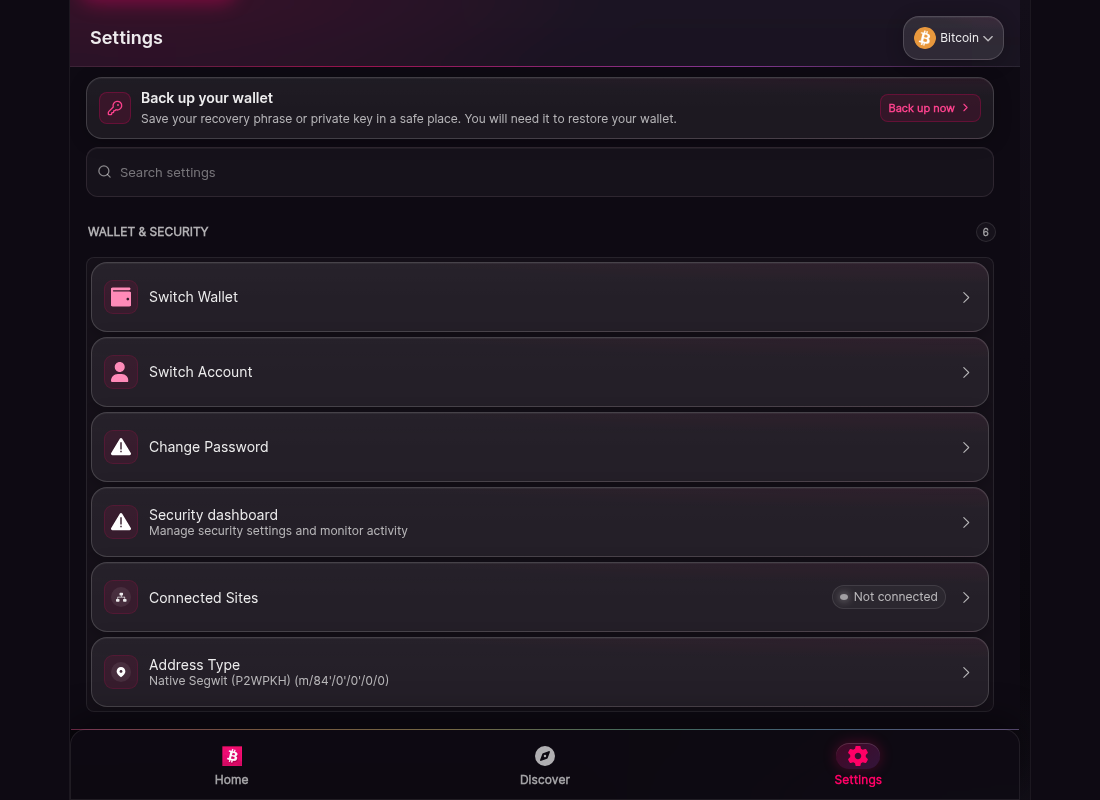Click the Change Password warning triangle icon
The height and width of the screenshot is (800, 1100).
coord(121,448)
